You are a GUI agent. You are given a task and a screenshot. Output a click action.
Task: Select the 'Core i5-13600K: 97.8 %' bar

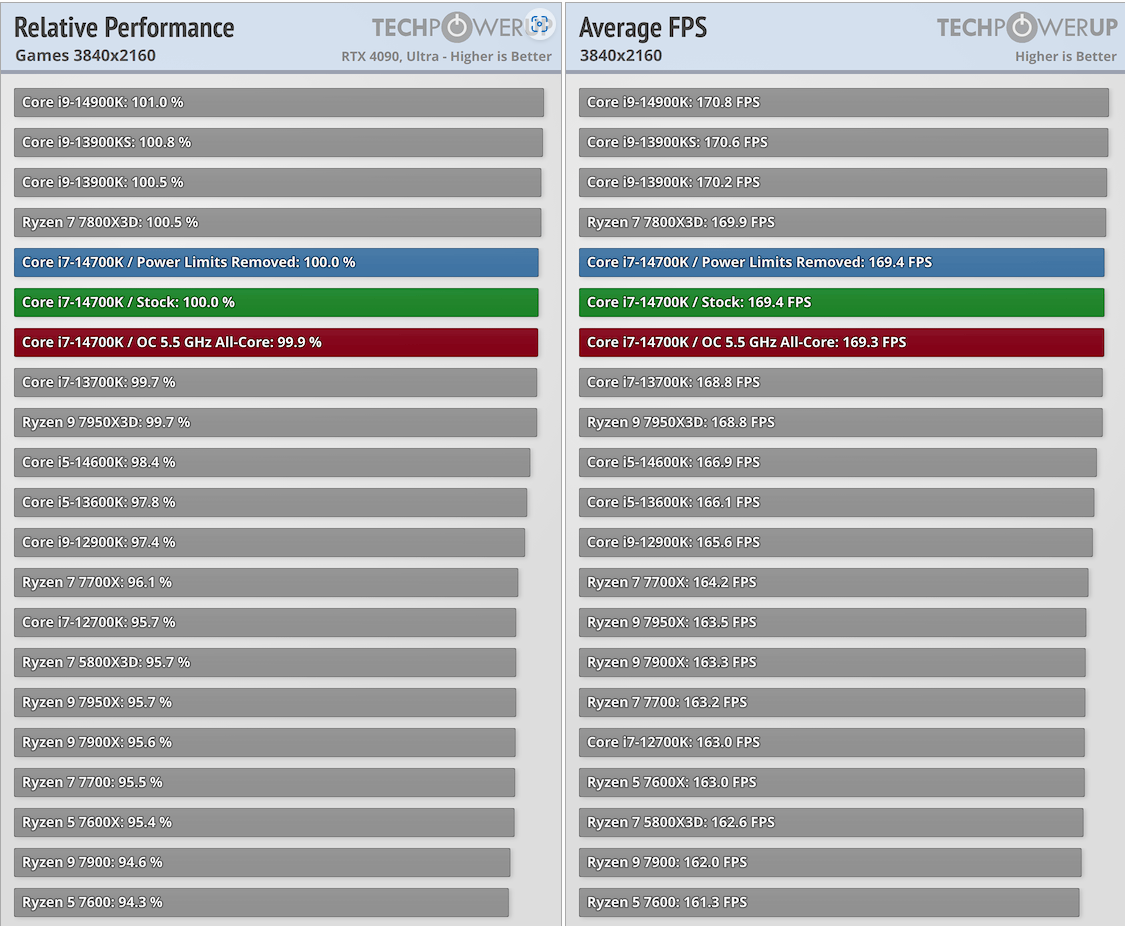coord(270,503)
